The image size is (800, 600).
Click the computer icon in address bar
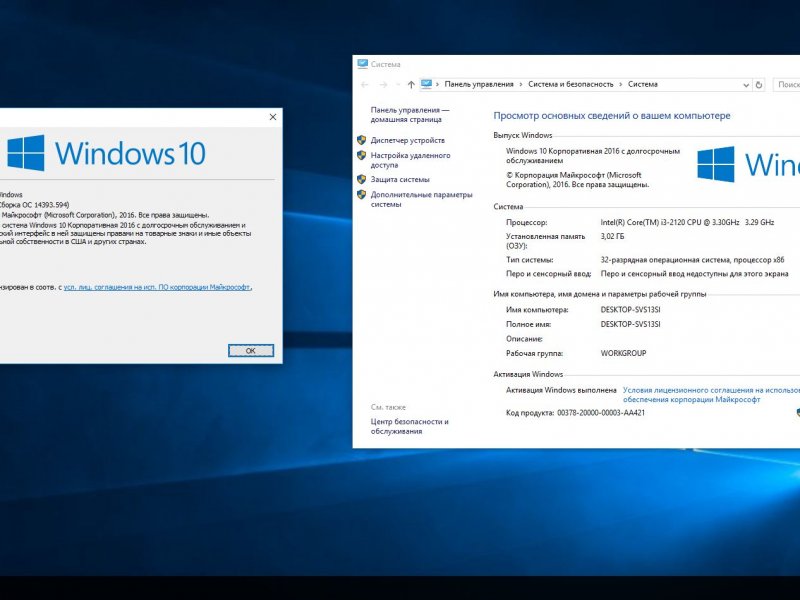coord(427,84)
